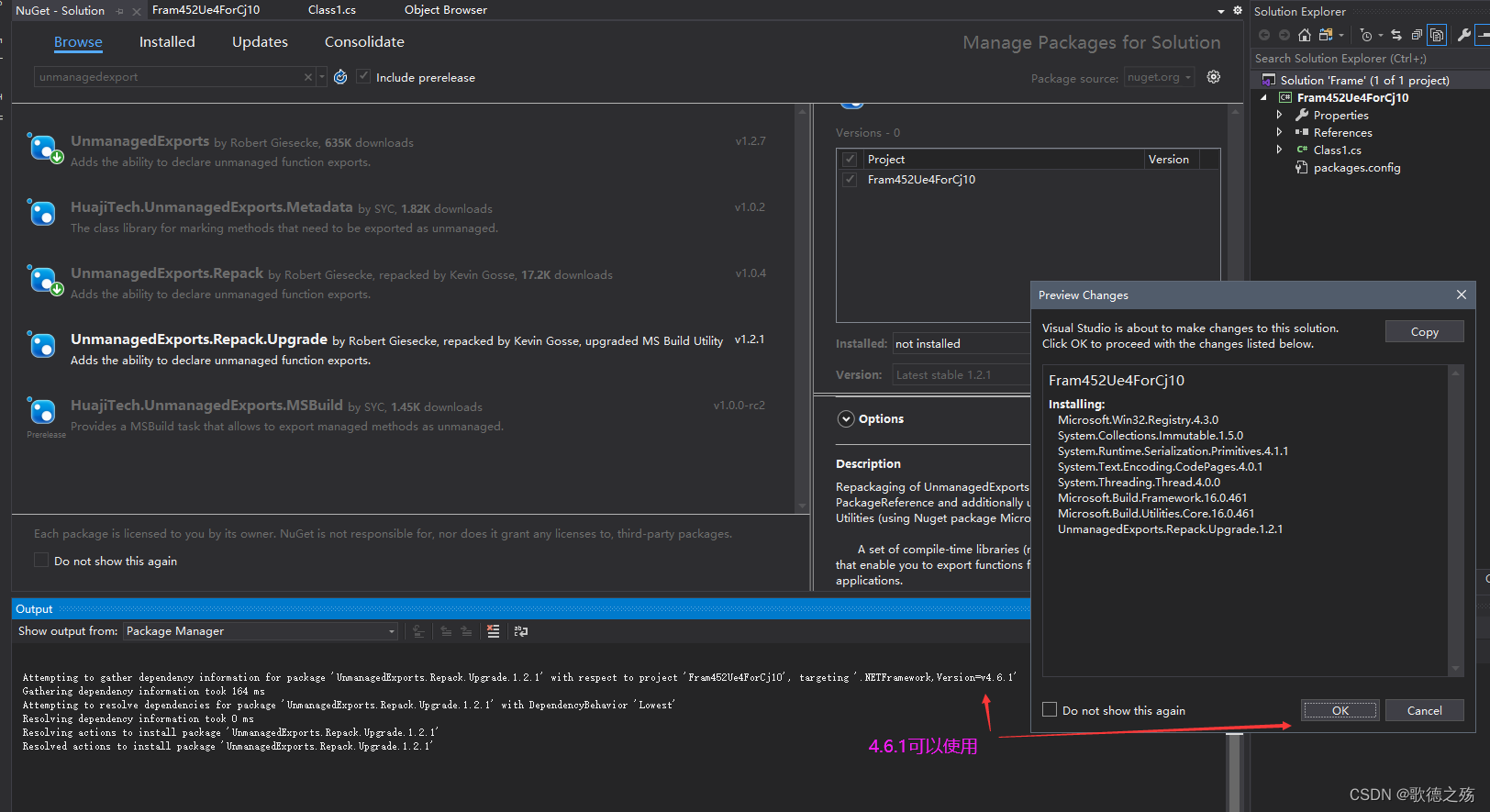The width and height of the screenshot is (1490, 812).
Task: Click the Home icon in Solution Explorer
Action: 1304,35
